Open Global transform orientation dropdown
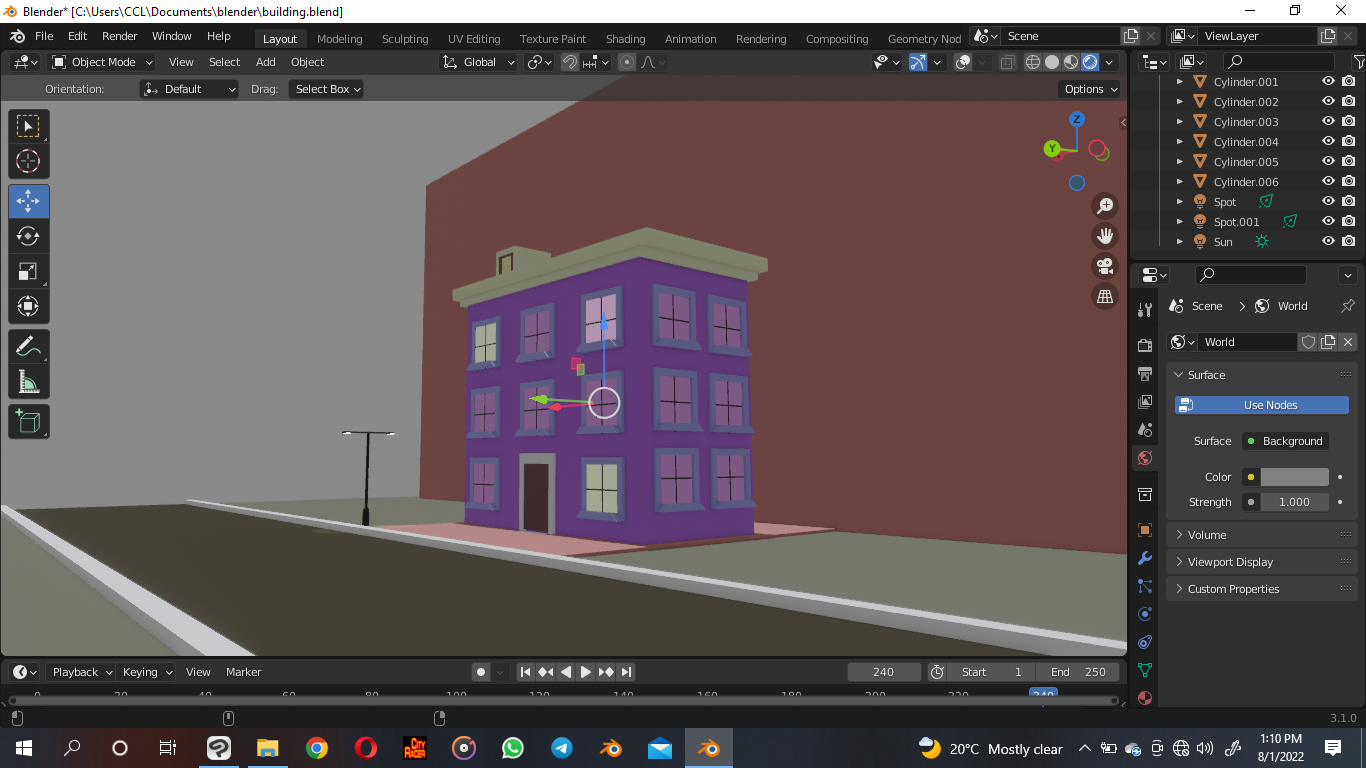This screenshot has width=1366, height=768. click(x=478, y=62)
